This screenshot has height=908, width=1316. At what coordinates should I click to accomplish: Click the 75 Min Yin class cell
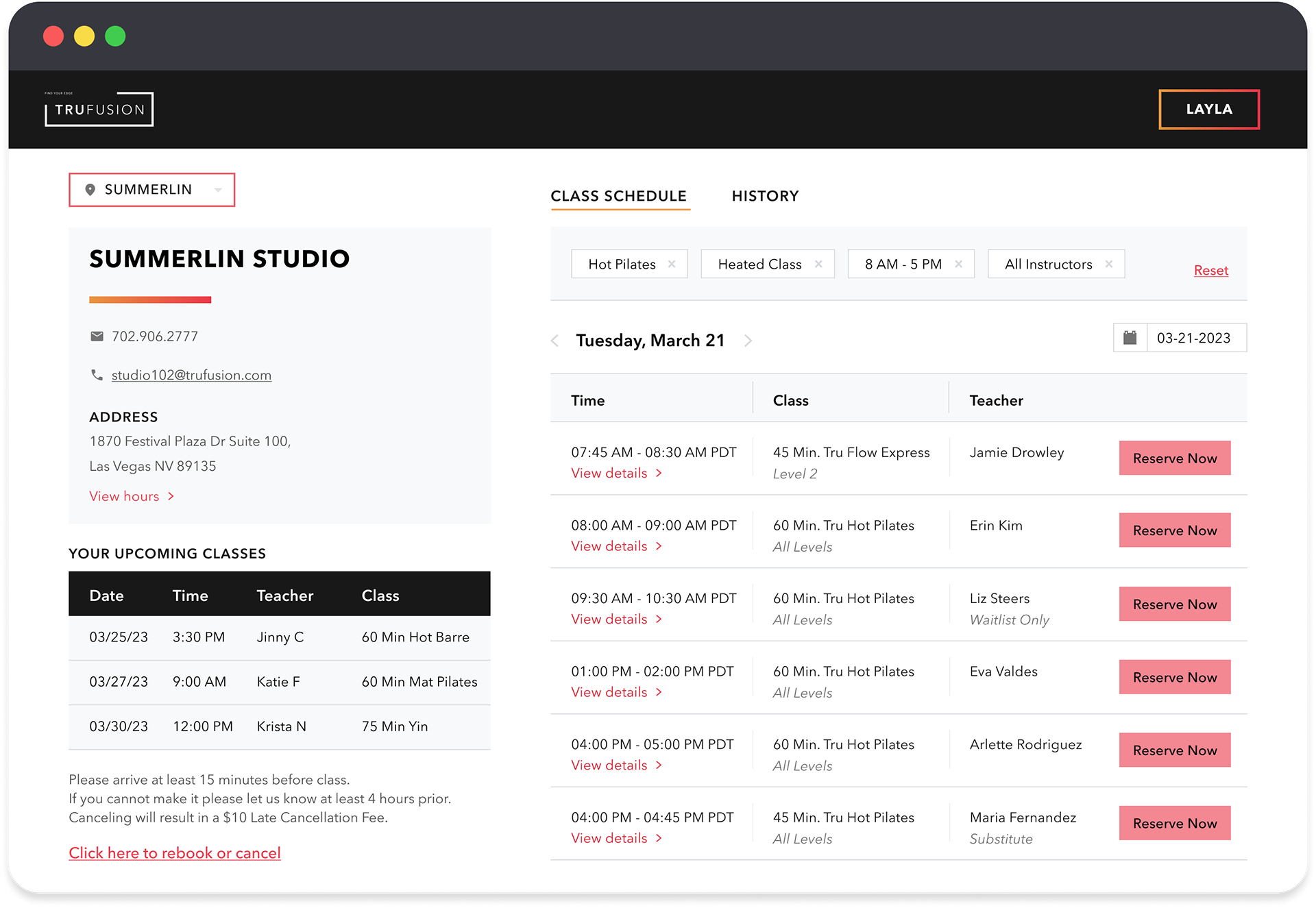(395, 726)
